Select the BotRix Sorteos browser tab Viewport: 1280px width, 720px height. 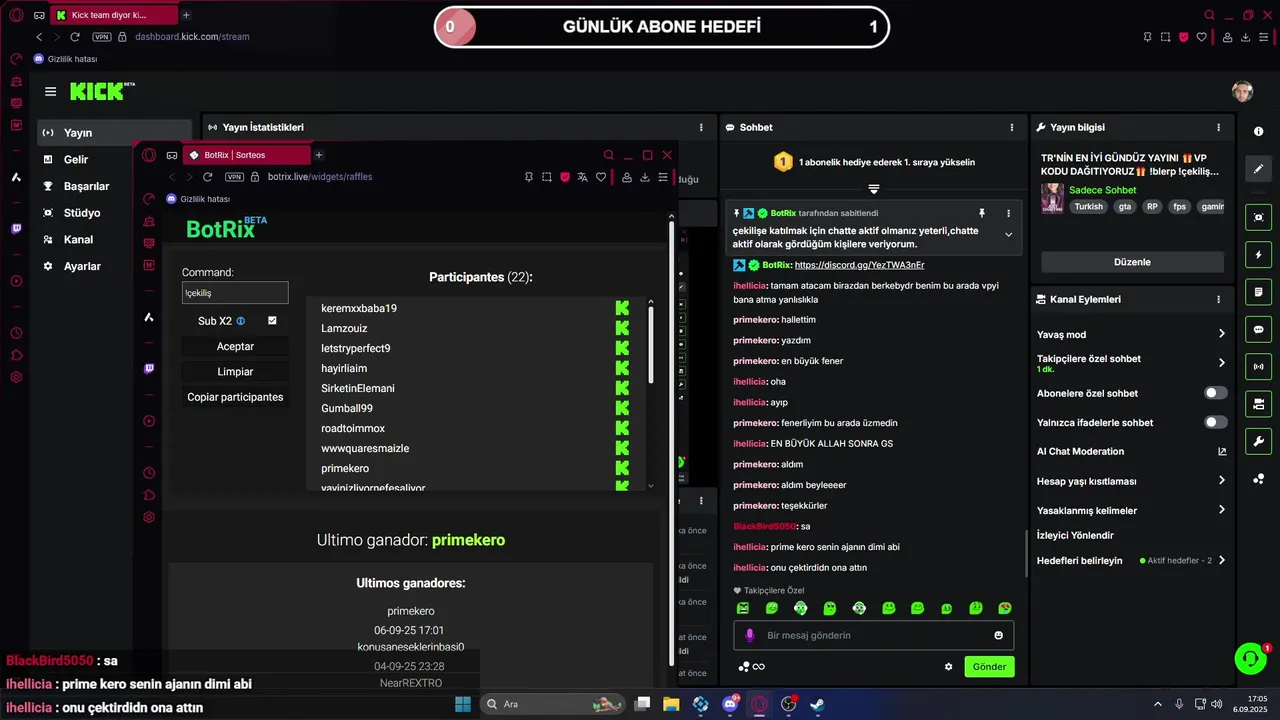[x=245, y=155]
